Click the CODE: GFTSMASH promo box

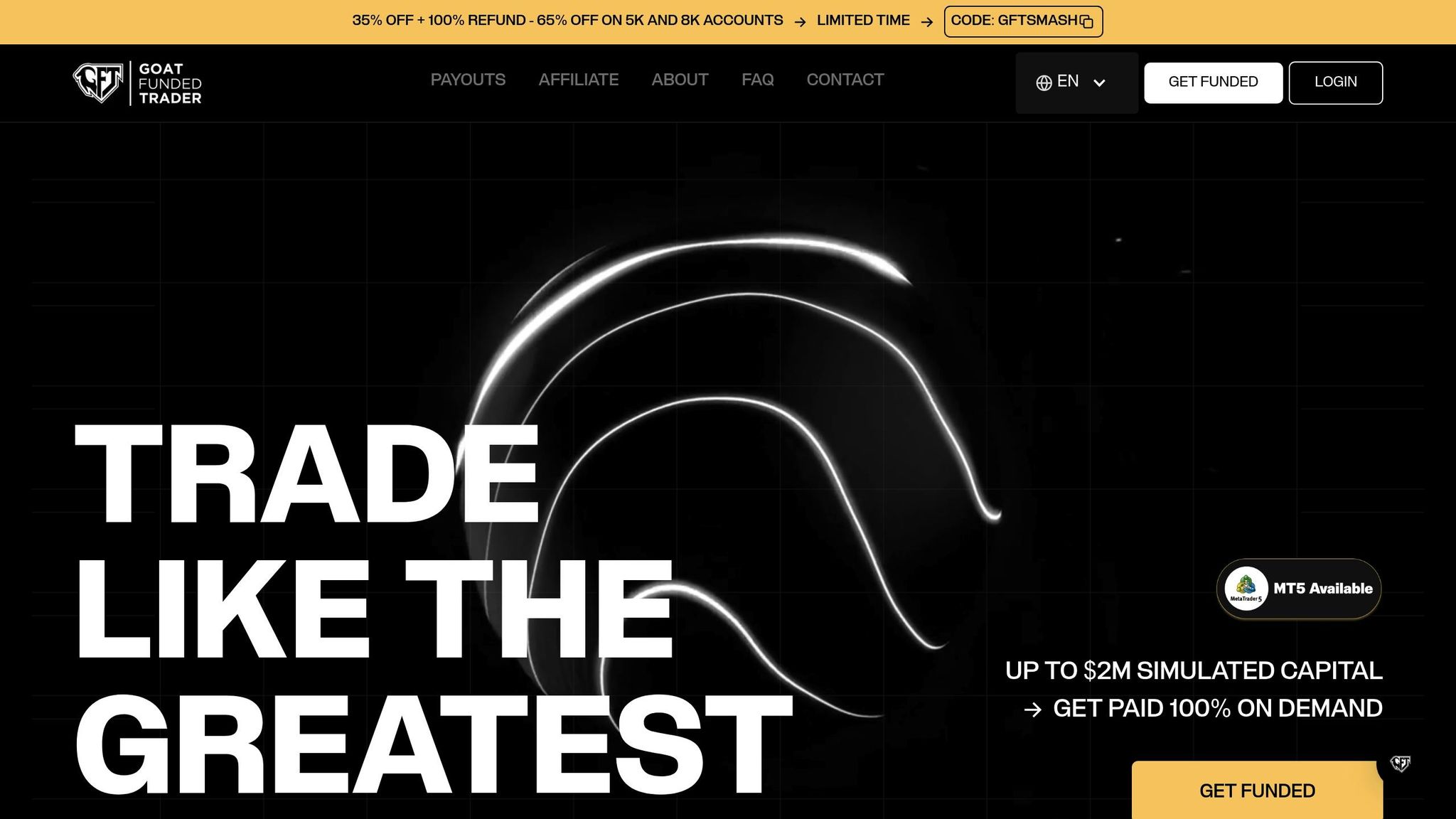pos(1014,21)
